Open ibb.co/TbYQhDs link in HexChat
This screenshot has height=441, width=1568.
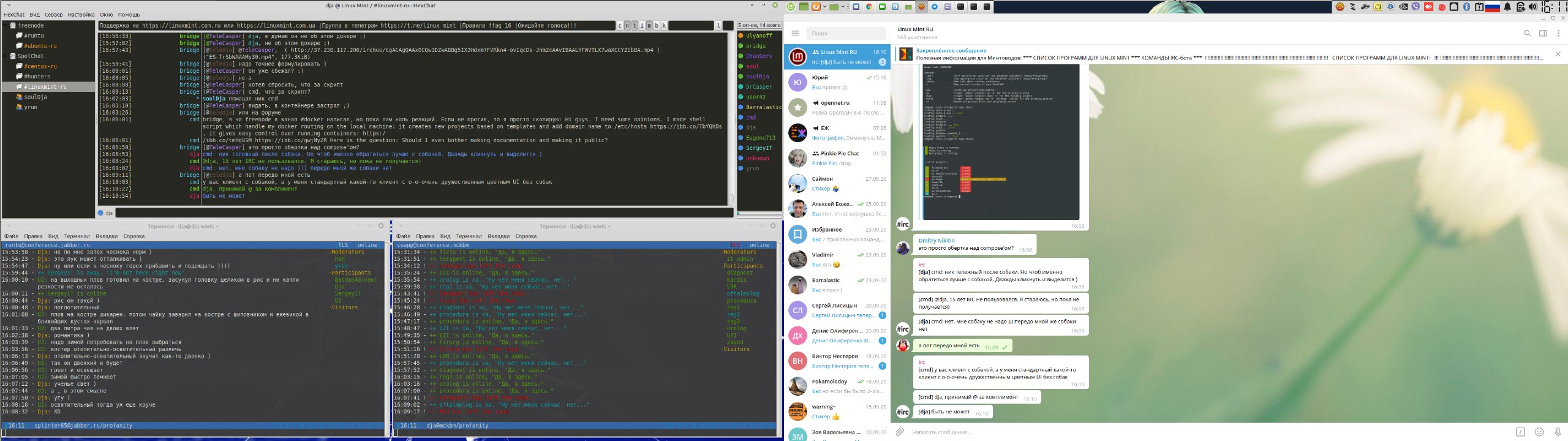point(685,127)
